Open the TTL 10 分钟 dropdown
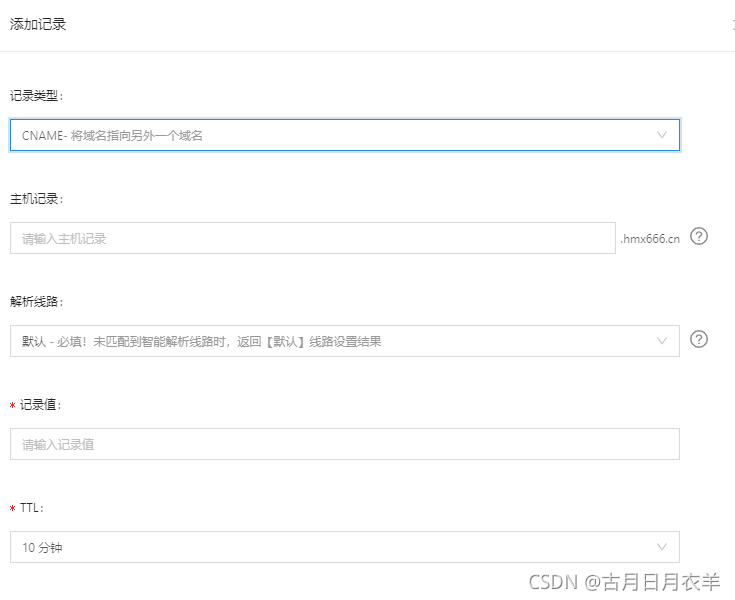This screenshot has height=600, width=735. [345, 547]
